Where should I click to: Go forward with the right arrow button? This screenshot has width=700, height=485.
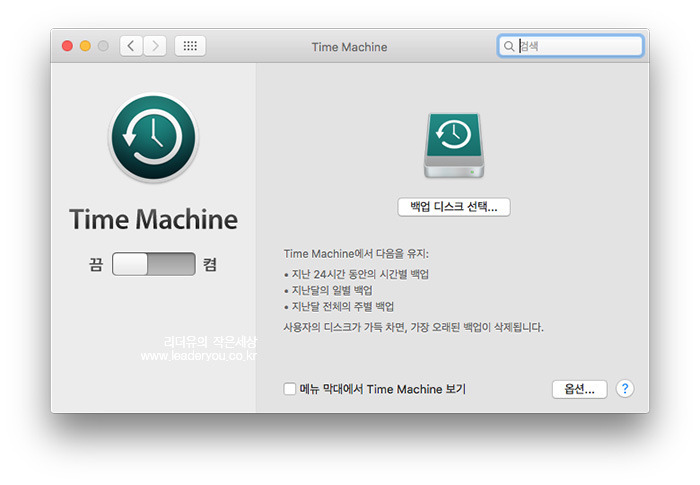click(x=155, y=46)
